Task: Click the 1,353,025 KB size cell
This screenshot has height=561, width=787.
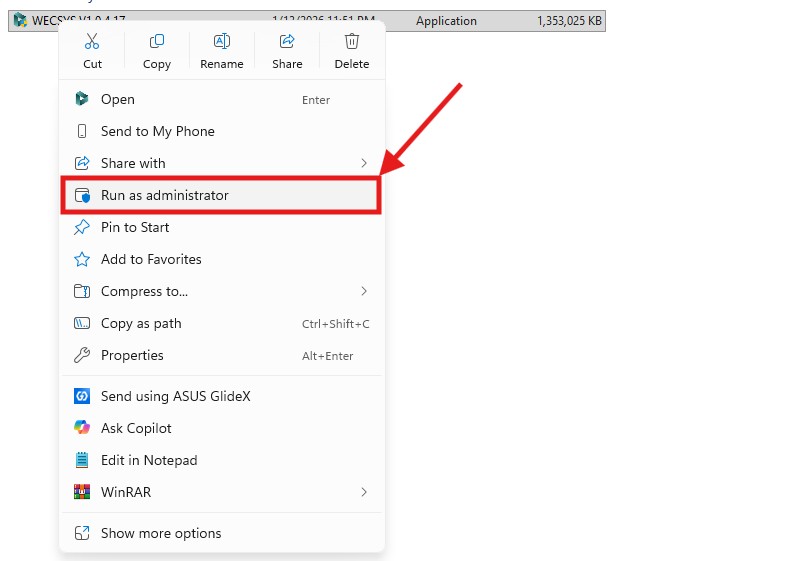Action: point(569,21)
